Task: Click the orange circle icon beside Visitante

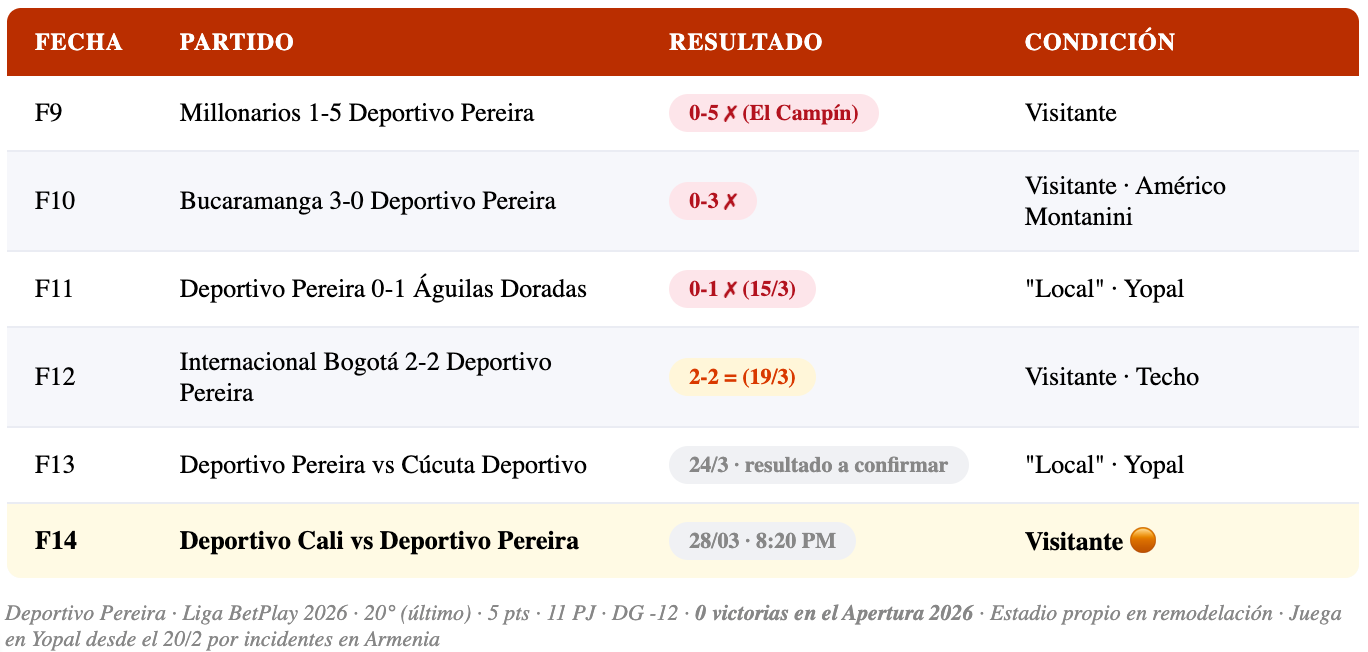Action: pyautogui.click(x=1142, y=541)
